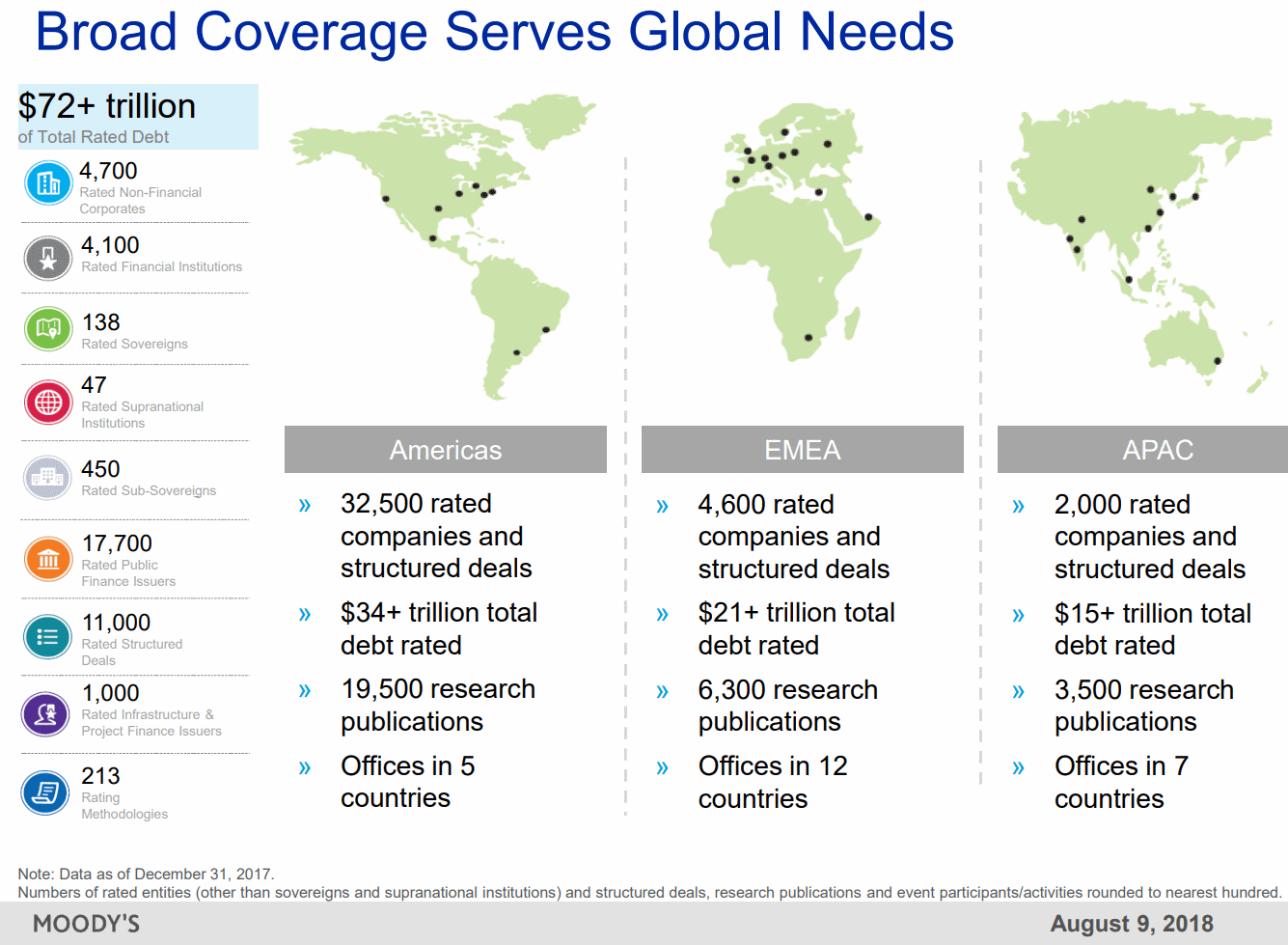The height and width of the screenshot is (945, 1288).
Task: Select the EMEA region header
Action: [803, 450]
